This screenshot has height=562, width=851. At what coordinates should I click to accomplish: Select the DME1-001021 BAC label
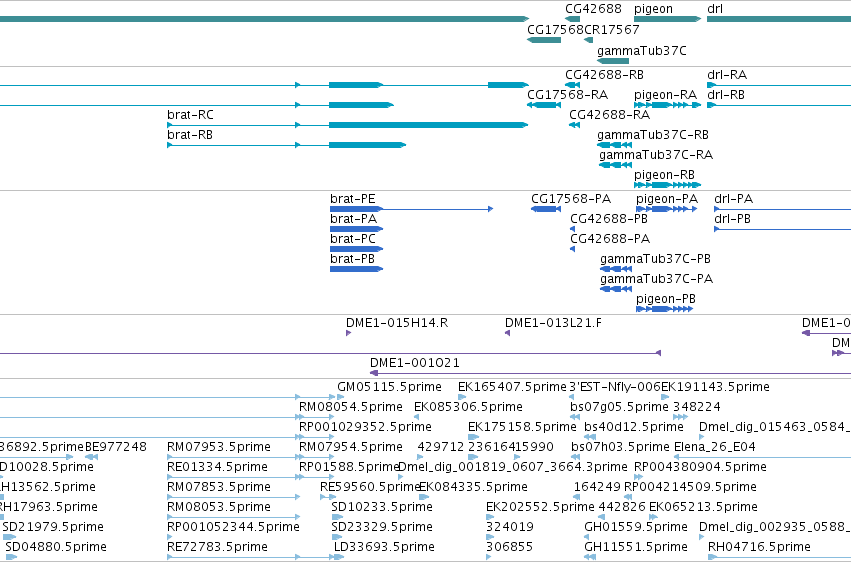[415, 363]
